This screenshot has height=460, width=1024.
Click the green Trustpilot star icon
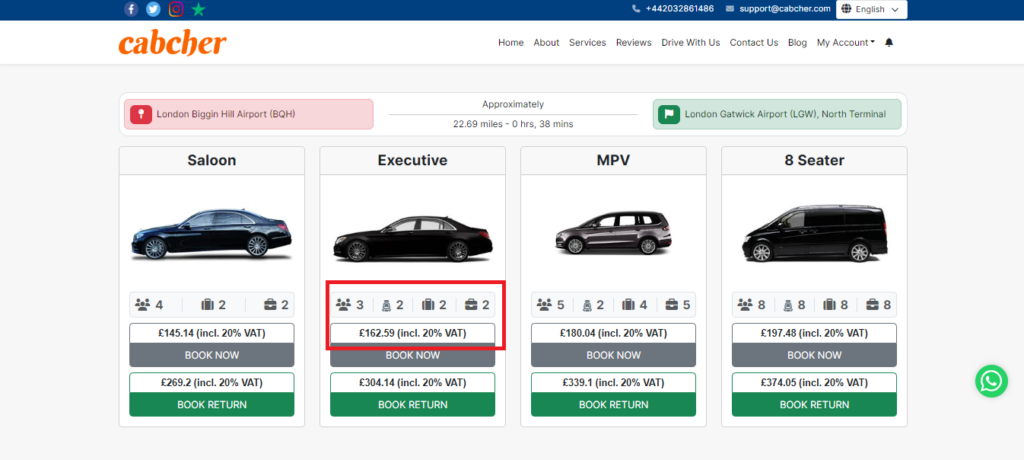(199, 9)
